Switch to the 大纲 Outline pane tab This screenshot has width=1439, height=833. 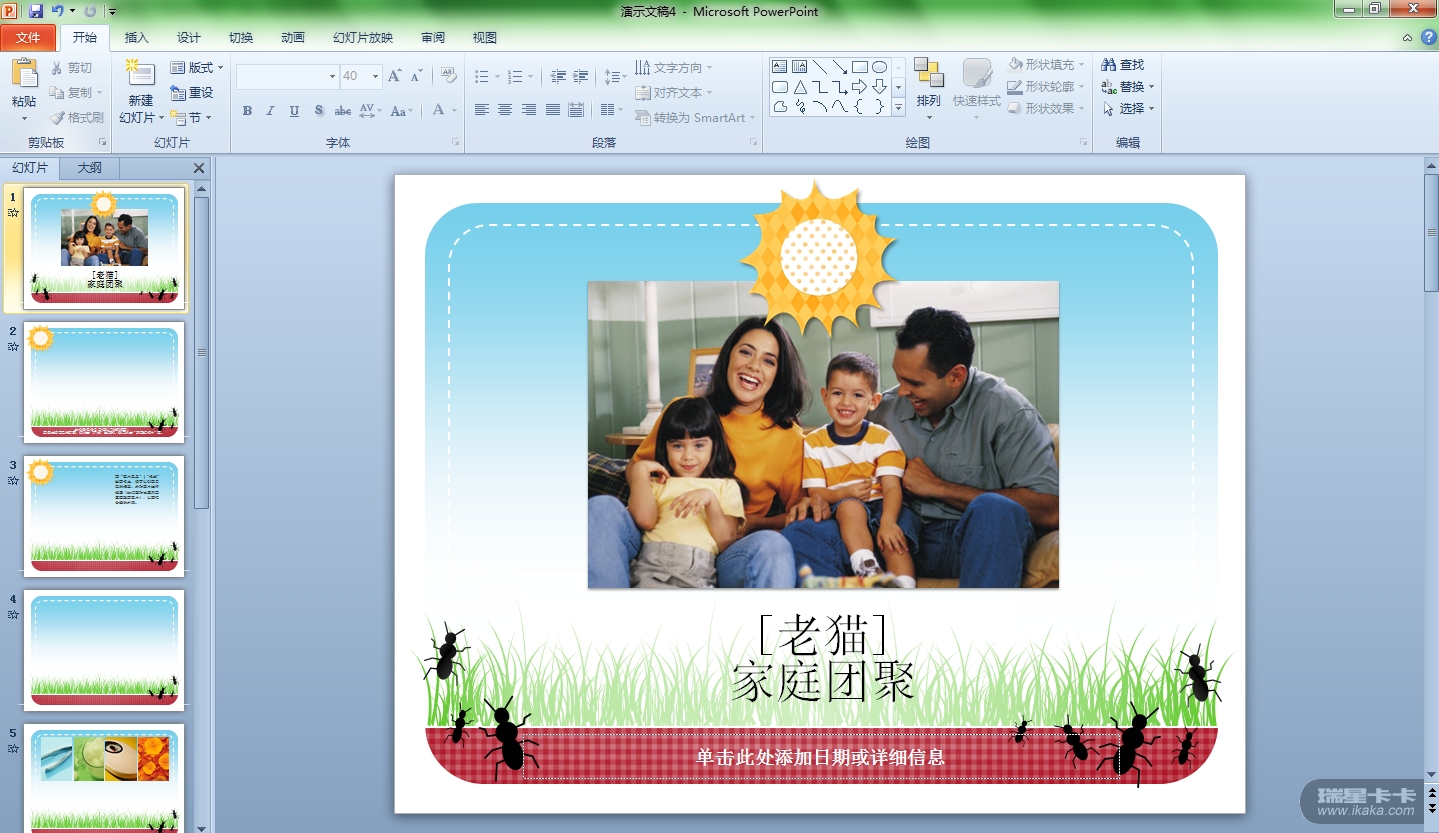tap(90, 168)
